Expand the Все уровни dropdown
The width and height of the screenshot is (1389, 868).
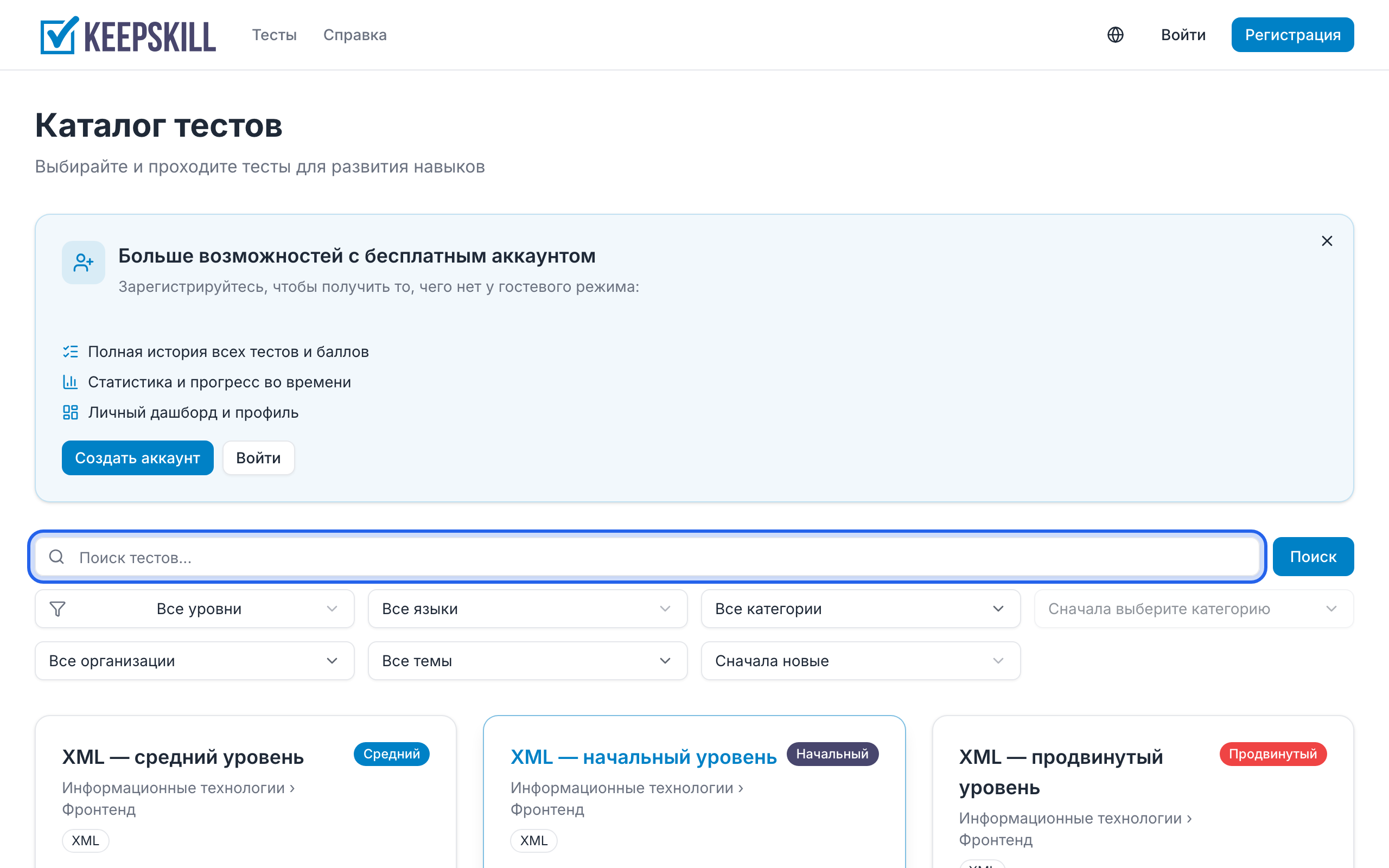click(195, 609)
